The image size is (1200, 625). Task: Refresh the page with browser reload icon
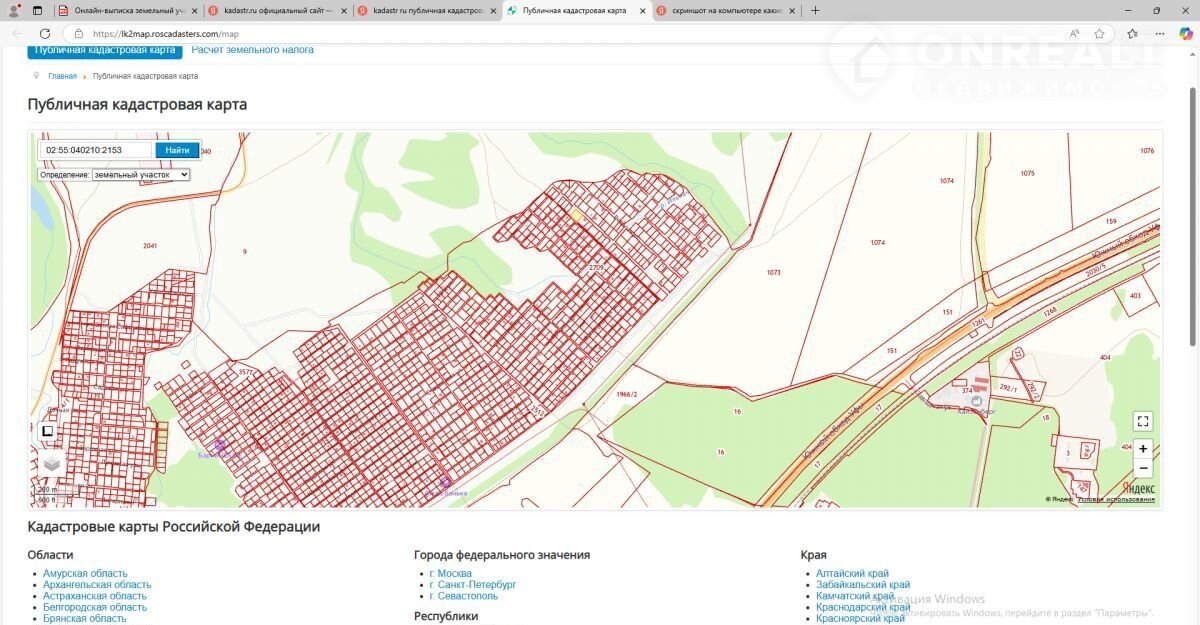pyautogui.click(x=45, y=33)
